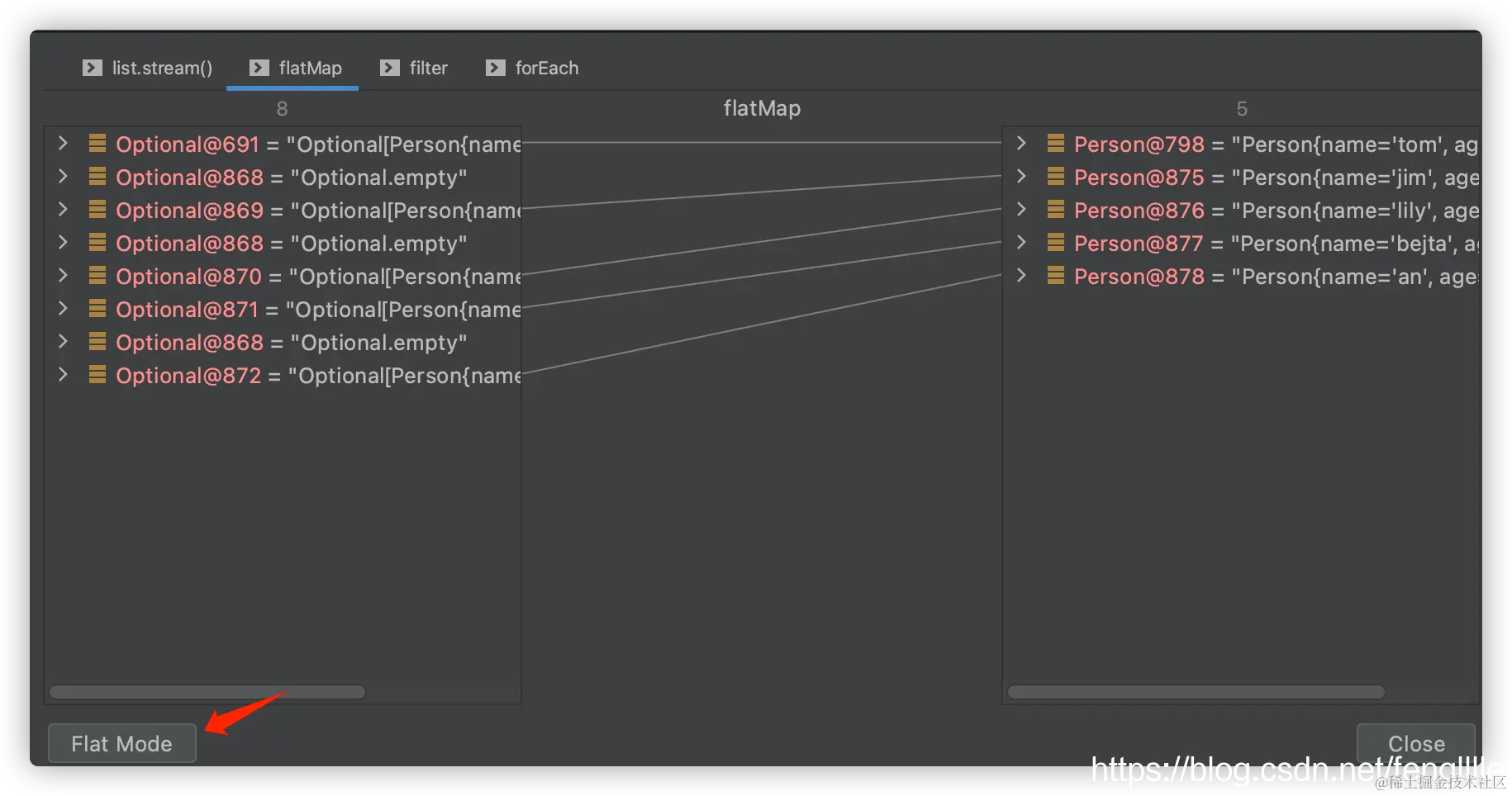1512x796 pixels.
Task: Click the Optional@872 object icon
Action: pyautogui.click(x=97, y=376)
